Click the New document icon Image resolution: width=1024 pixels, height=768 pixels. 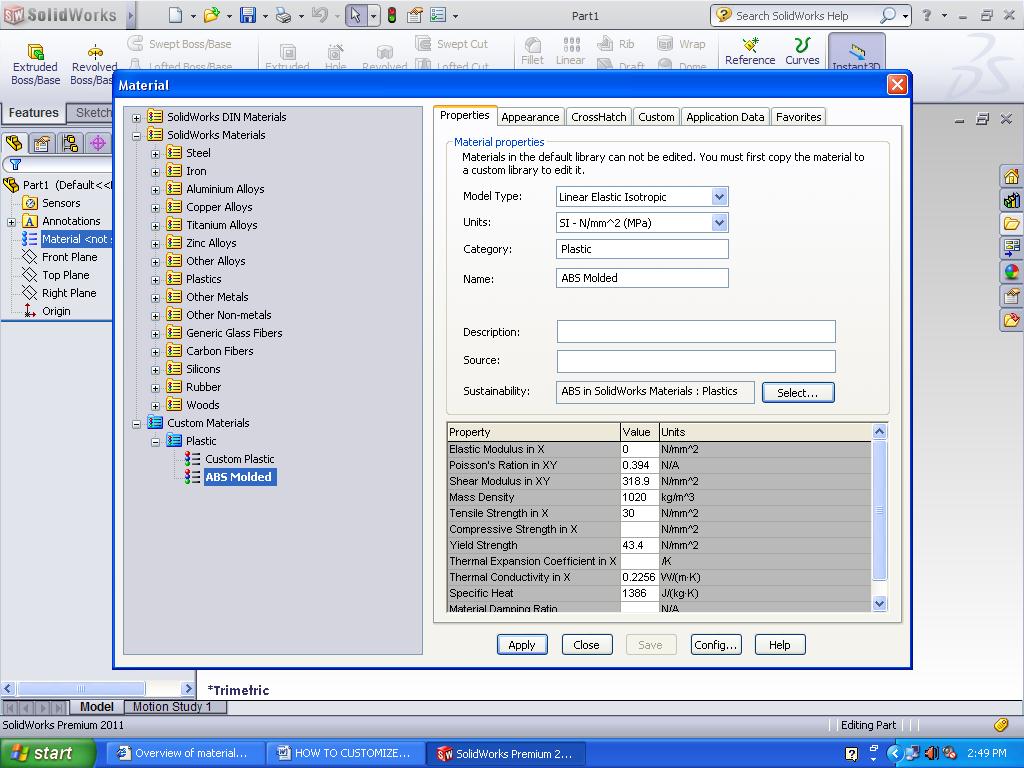tap(175, 15)
